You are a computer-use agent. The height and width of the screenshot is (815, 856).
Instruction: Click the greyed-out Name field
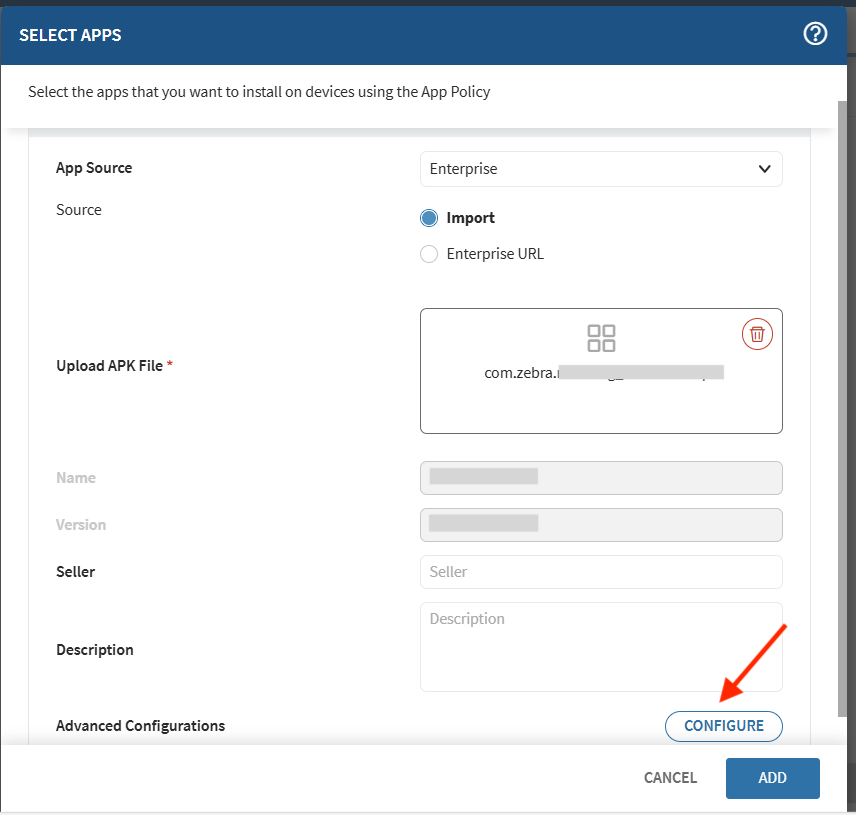click(600, 478)
